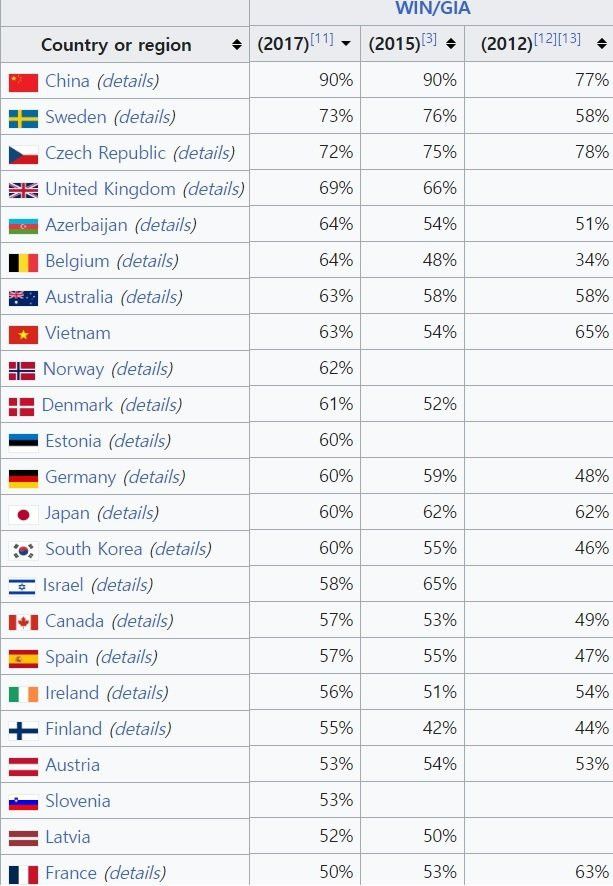Sort table by the 2017 column
Image resolution: width=613 pixels, height=886 pixels.
pos(346,44)
